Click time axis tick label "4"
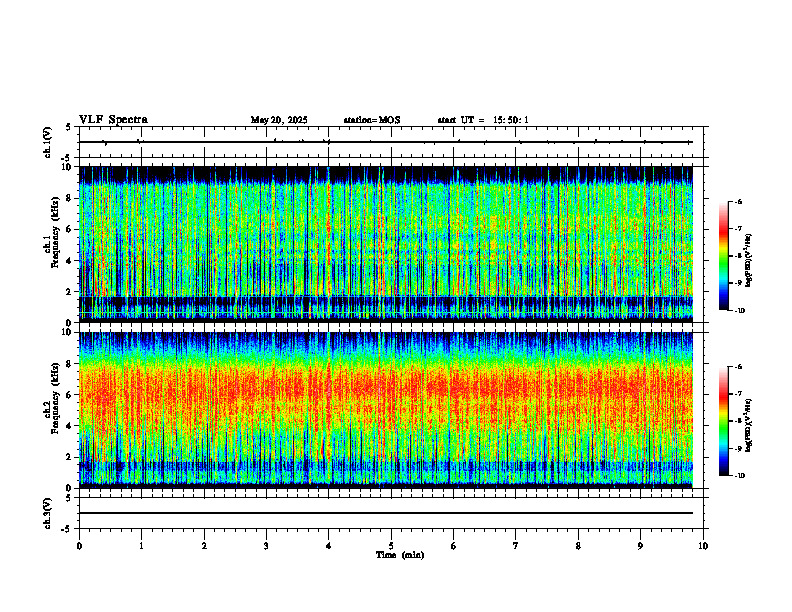 329,546
